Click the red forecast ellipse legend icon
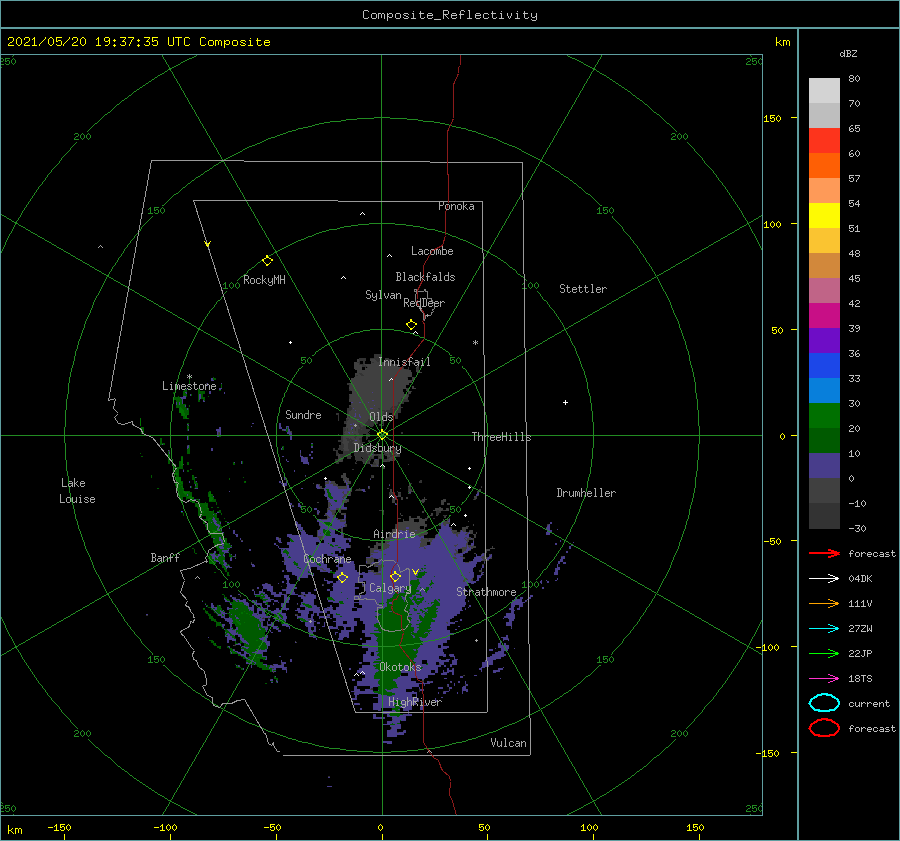The height and width of the screenshot is (841, 900). [824, 728]
